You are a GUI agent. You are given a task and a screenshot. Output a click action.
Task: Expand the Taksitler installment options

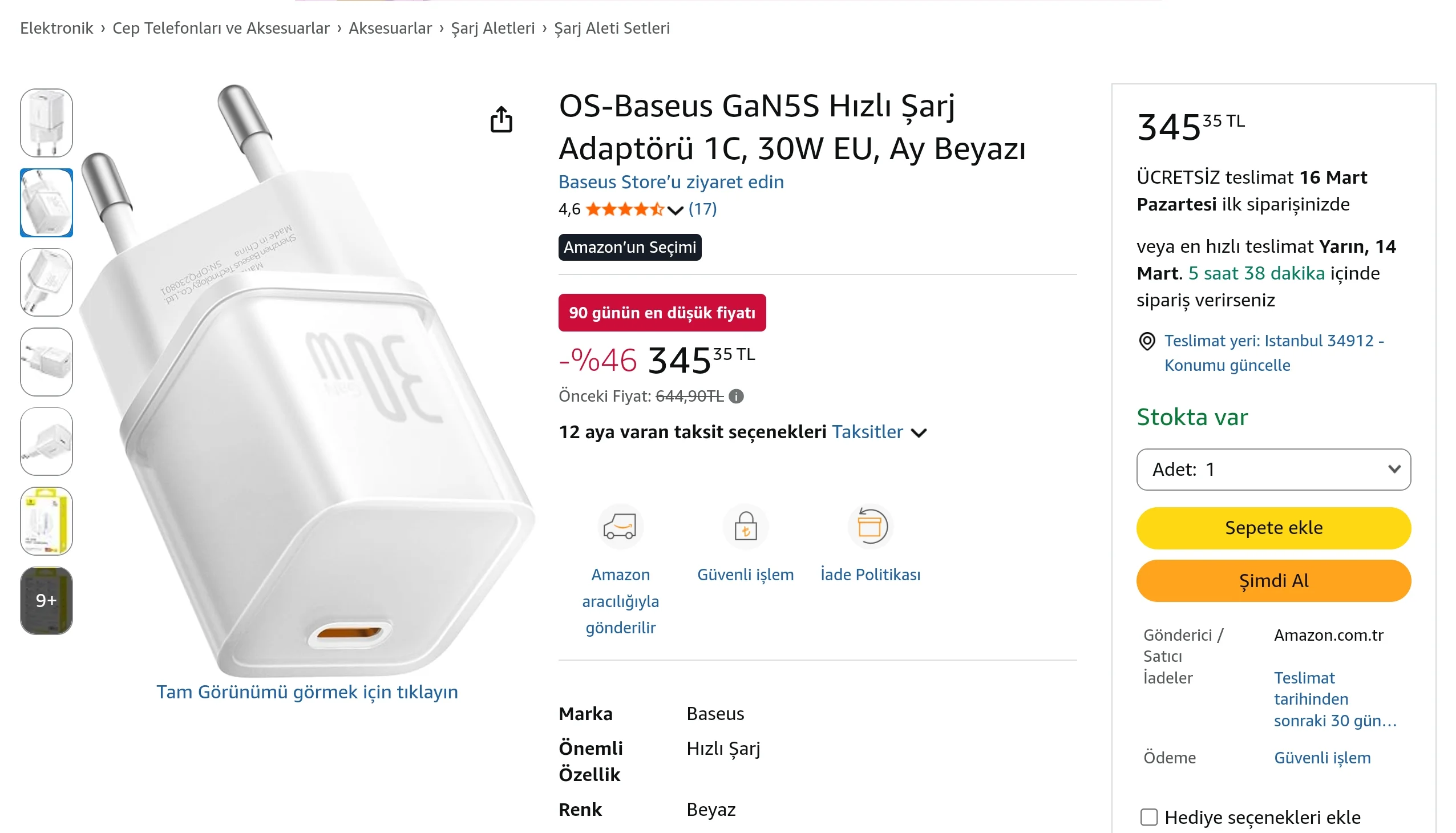click(x=879, y=432)
